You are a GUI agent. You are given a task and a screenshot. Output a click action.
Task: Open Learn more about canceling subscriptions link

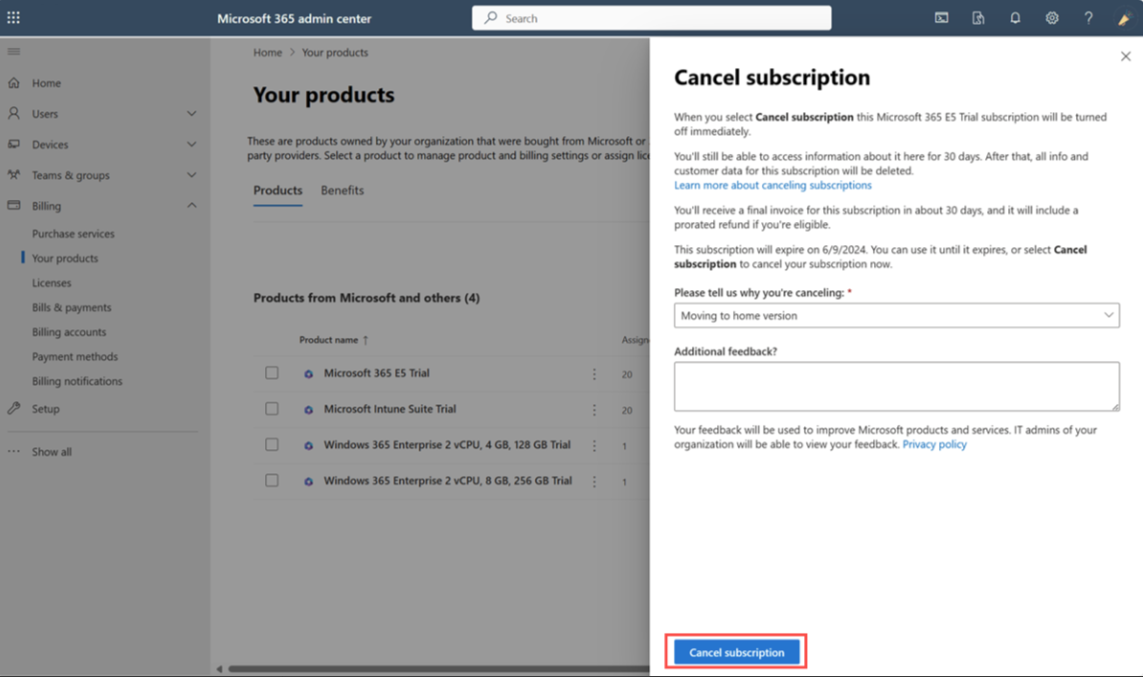773,185
